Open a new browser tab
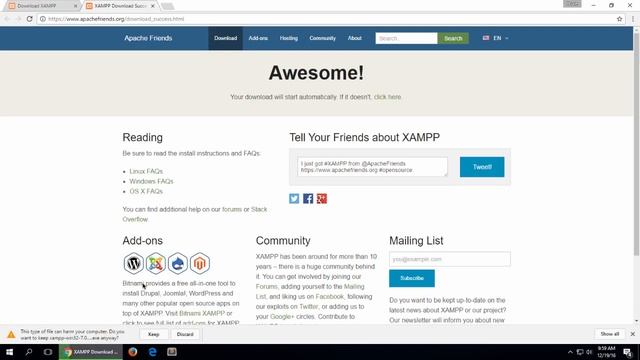640x360 pixels. pyautogui.click(x=167, y=6)
